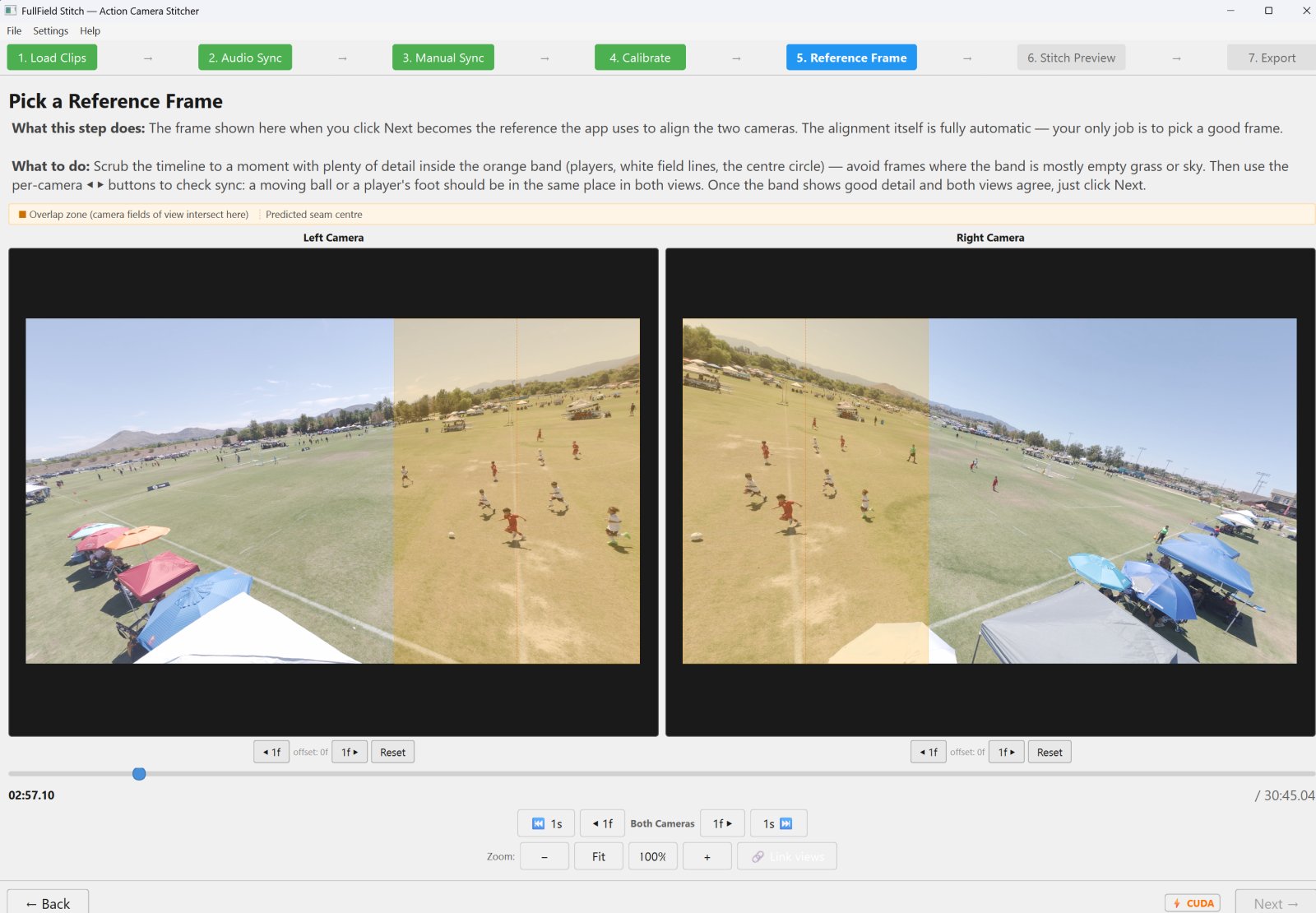Click the Back button

48,903
